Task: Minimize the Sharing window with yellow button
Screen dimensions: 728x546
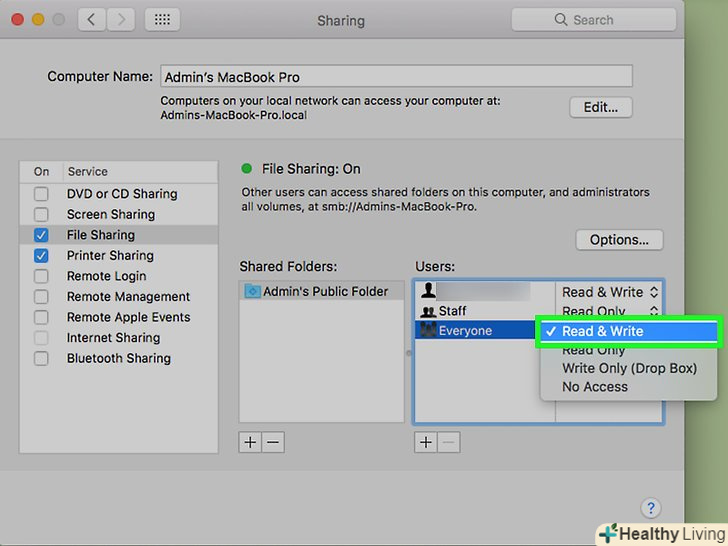Action: pyautogui.click(x=38, y=20)
